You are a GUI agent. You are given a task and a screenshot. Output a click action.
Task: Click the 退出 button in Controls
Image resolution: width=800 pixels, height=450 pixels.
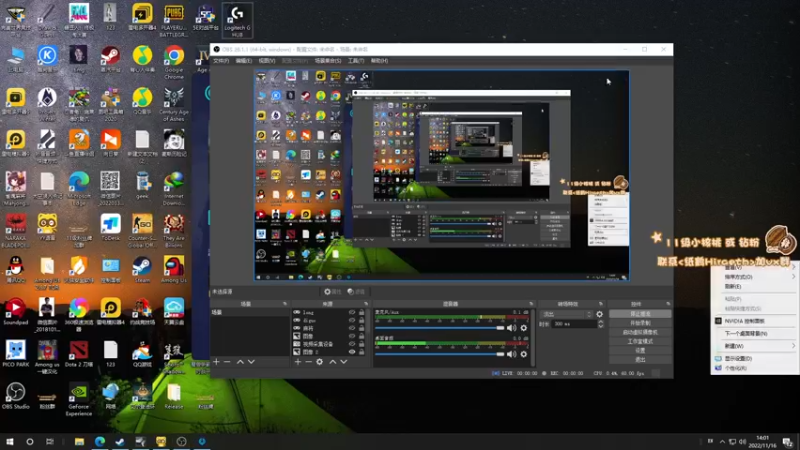[640, 360]
